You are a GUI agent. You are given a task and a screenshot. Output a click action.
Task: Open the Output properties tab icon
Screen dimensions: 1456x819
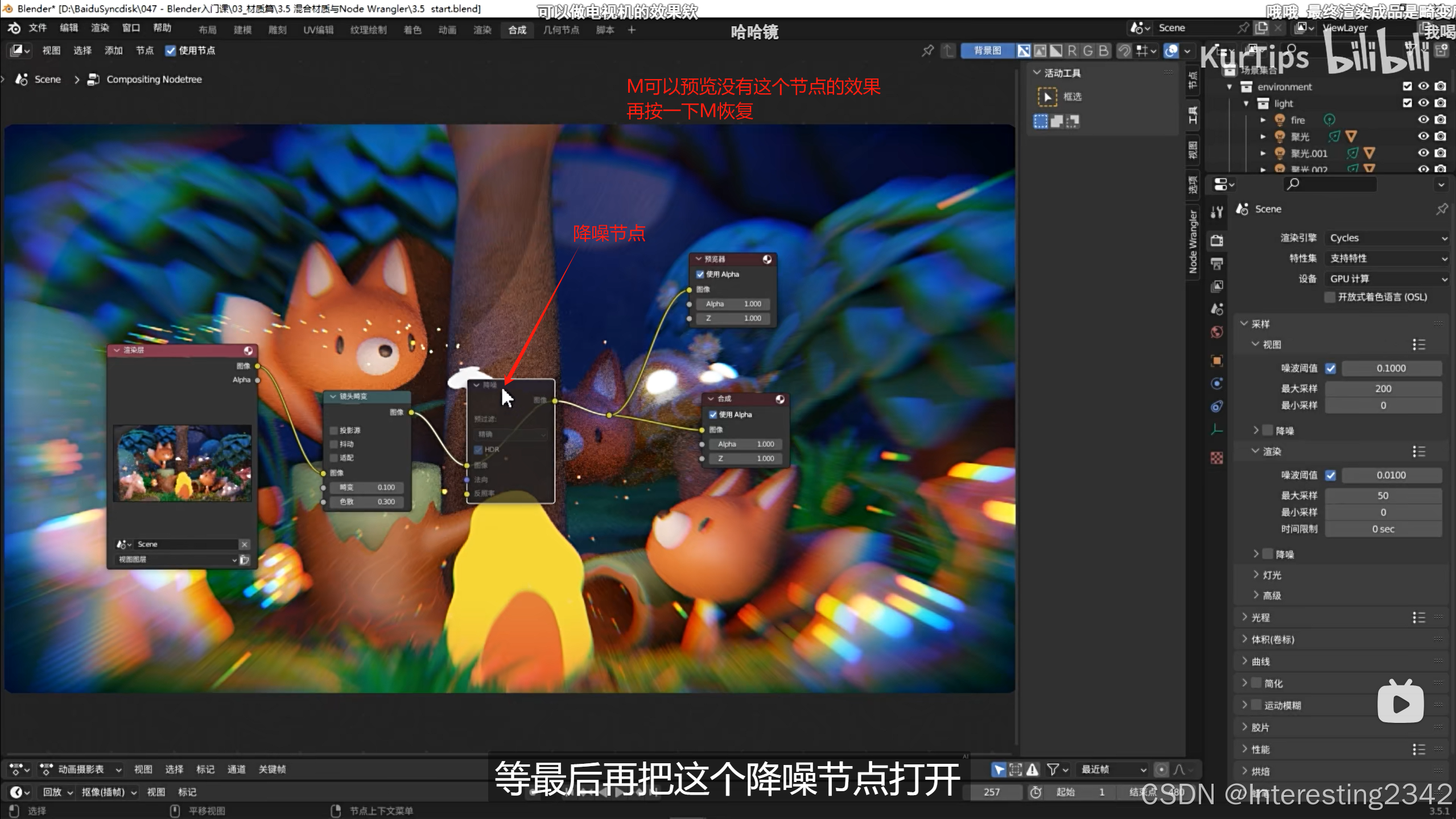pos(1216,263)
